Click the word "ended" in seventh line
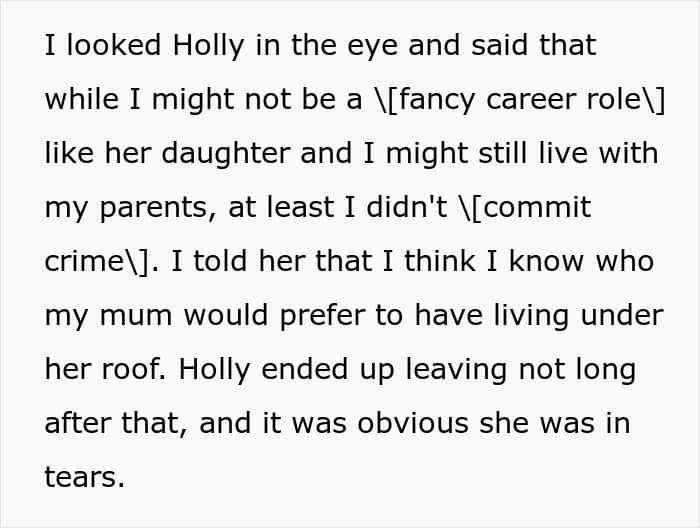This screenshot has height=528, width=700. 304,369
